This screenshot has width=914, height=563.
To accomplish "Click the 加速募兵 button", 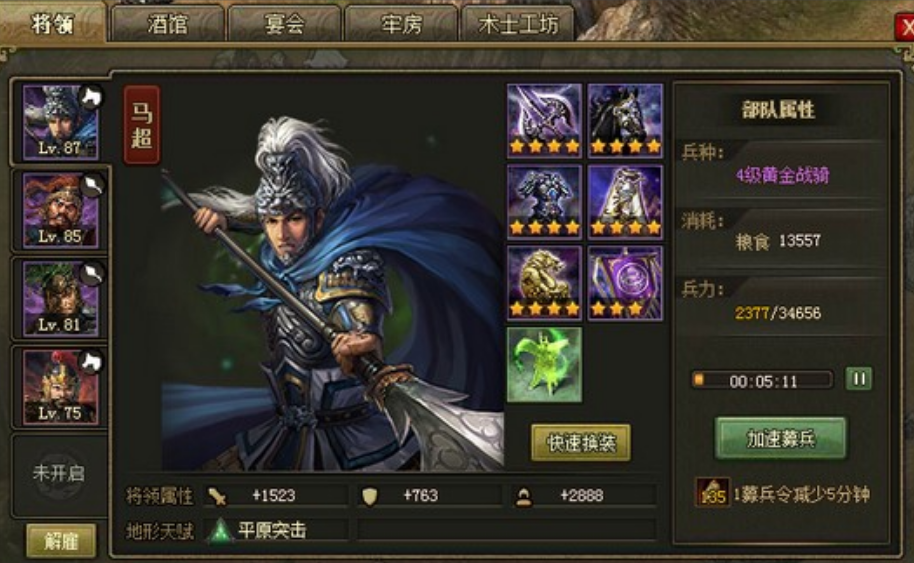I will point(781,438).
